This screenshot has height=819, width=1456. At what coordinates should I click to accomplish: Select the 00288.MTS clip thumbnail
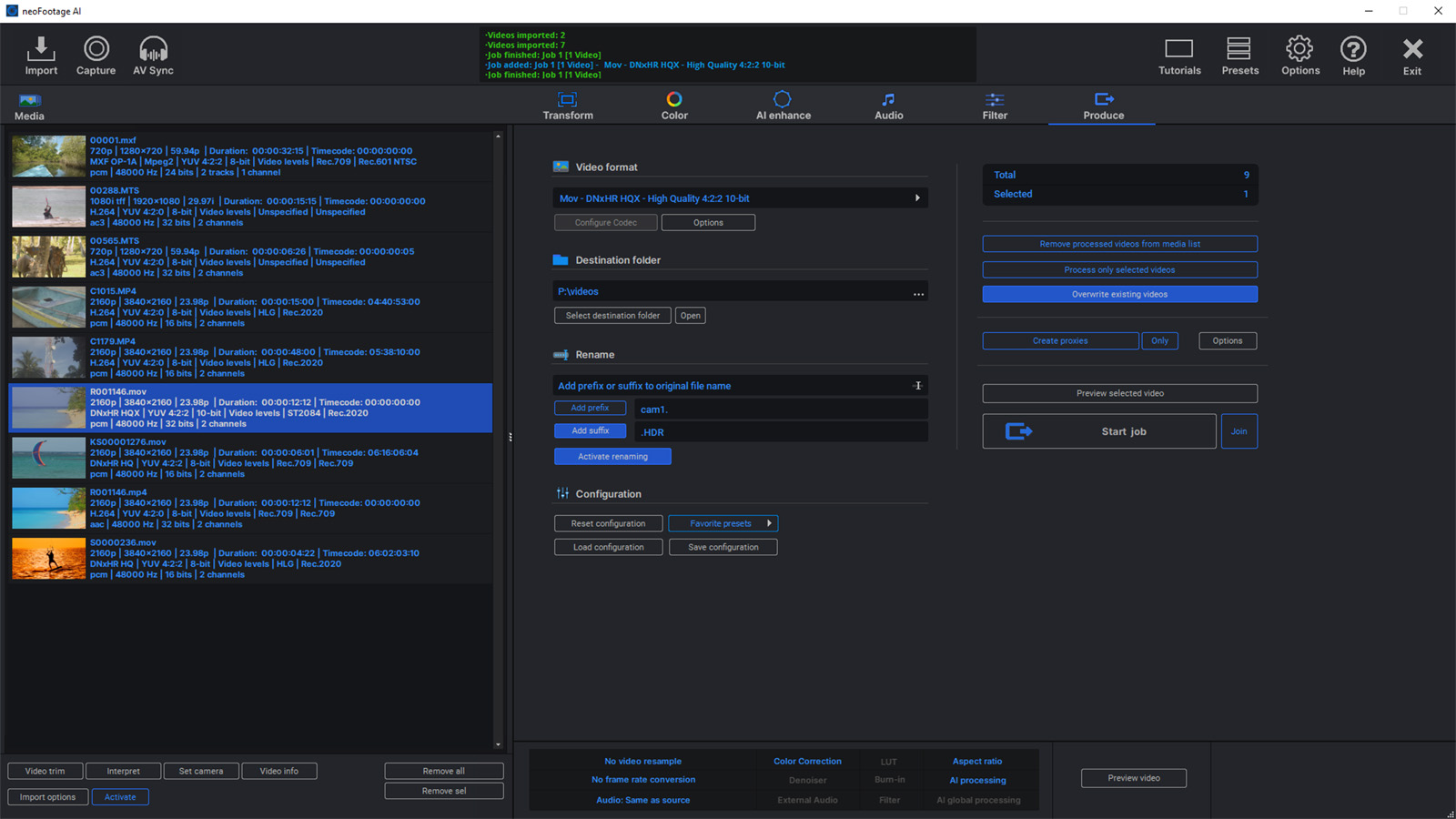pos(49,207)
